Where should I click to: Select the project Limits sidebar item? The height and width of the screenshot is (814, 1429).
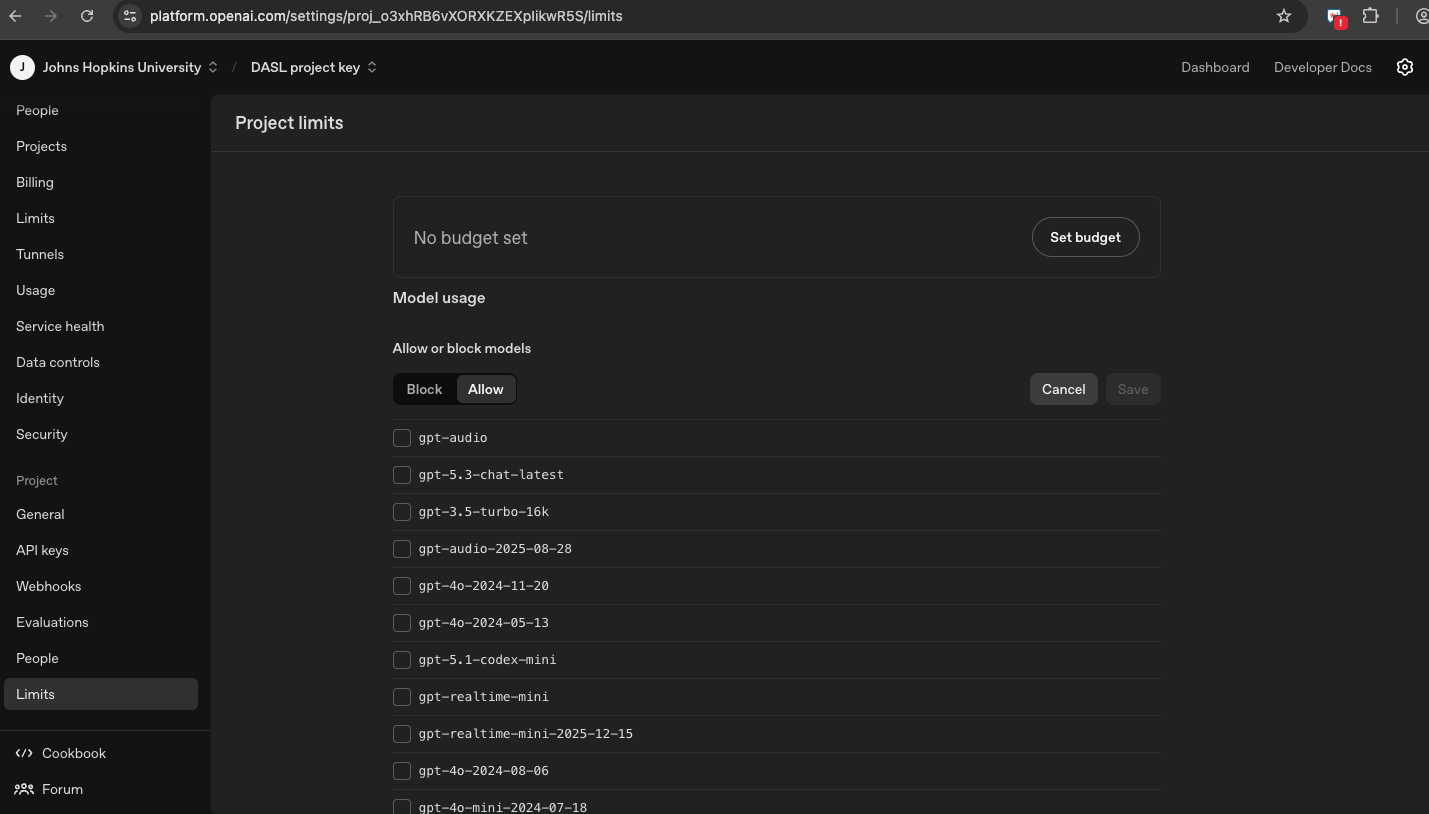coord(101,694)
